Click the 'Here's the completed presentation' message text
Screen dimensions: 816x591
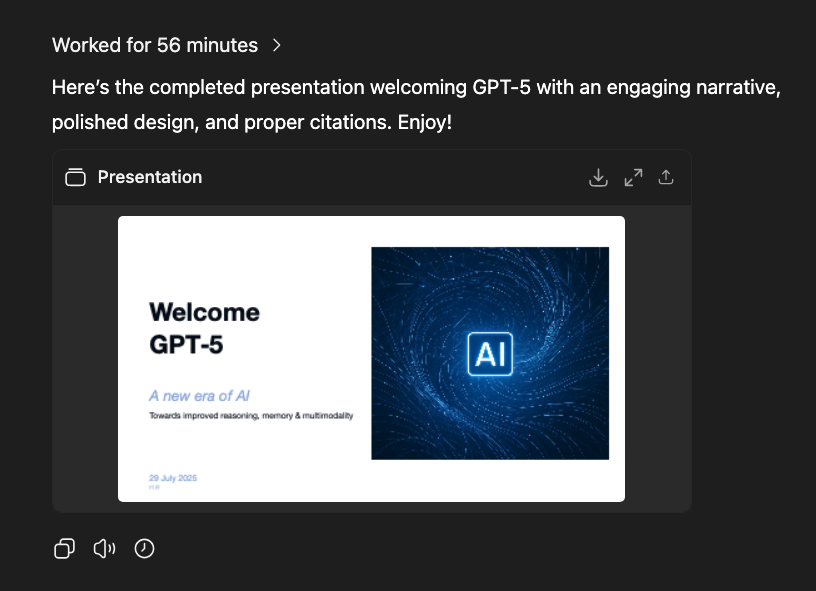416,105
